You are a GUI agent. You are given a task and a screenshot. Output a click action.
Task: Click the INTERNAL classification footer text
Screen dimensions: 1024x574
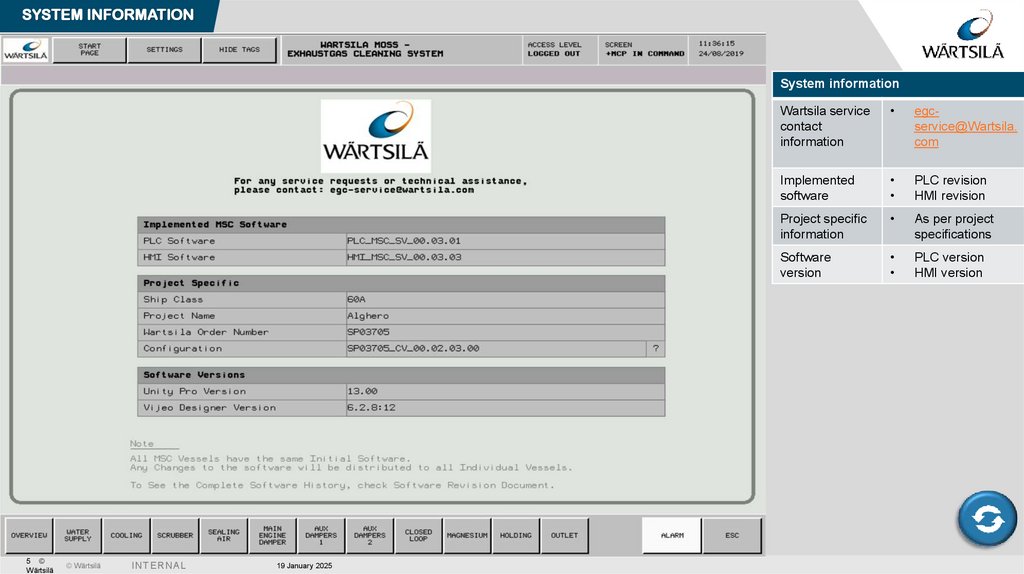pos(159,566)
